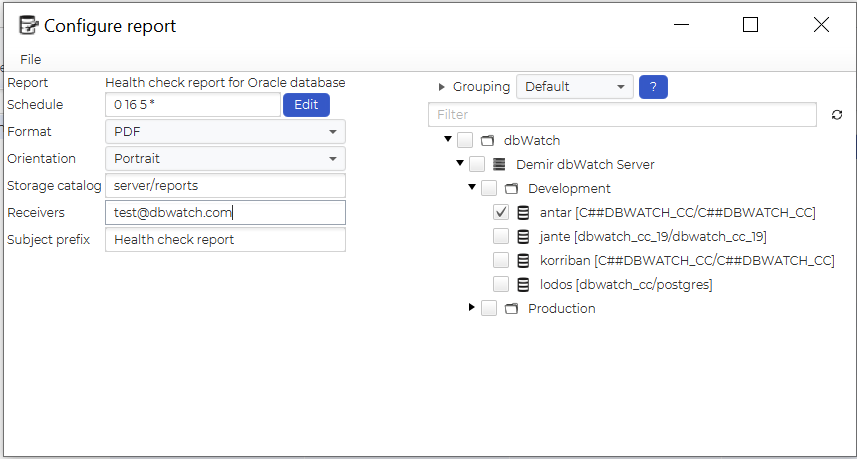The width and height of the screenshot is (857, 459).
Task: Expand the Production tree node arrow
Action: (472, 308)
